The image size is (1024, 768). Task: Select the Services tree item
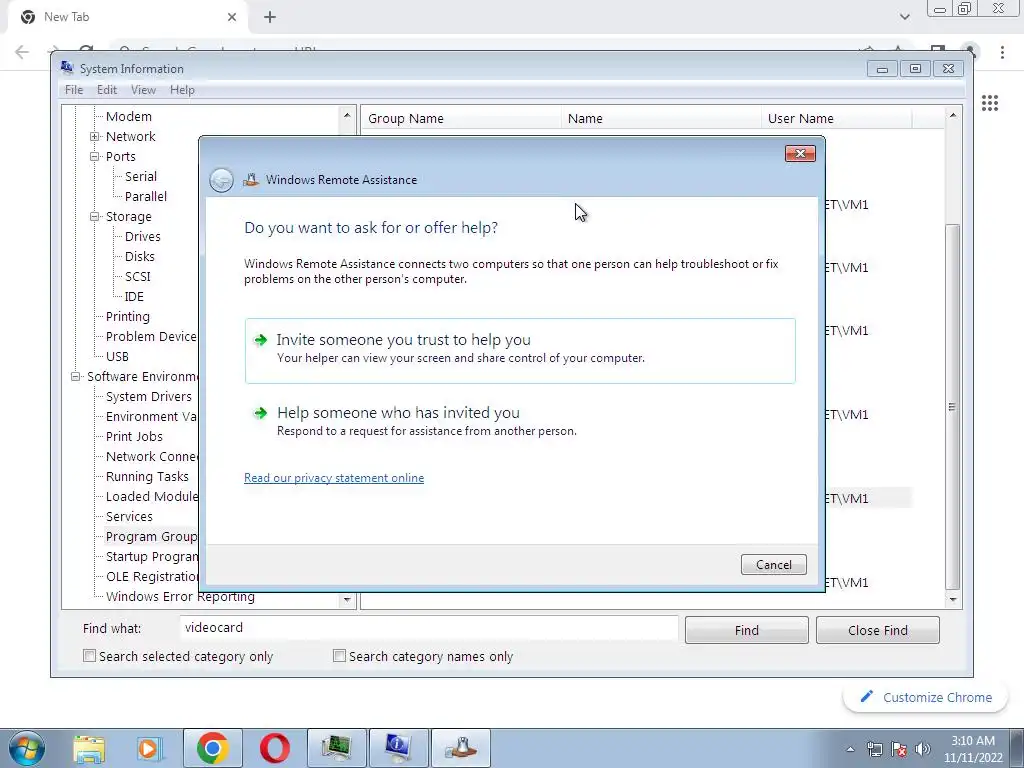click(x=129, y=517)
